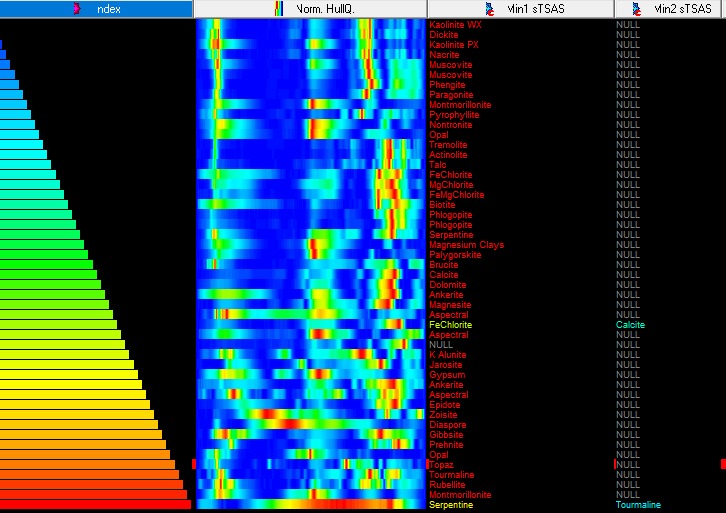726x513 pixels.
Task: Select the Tremolite label
Action: coord(448,145)
